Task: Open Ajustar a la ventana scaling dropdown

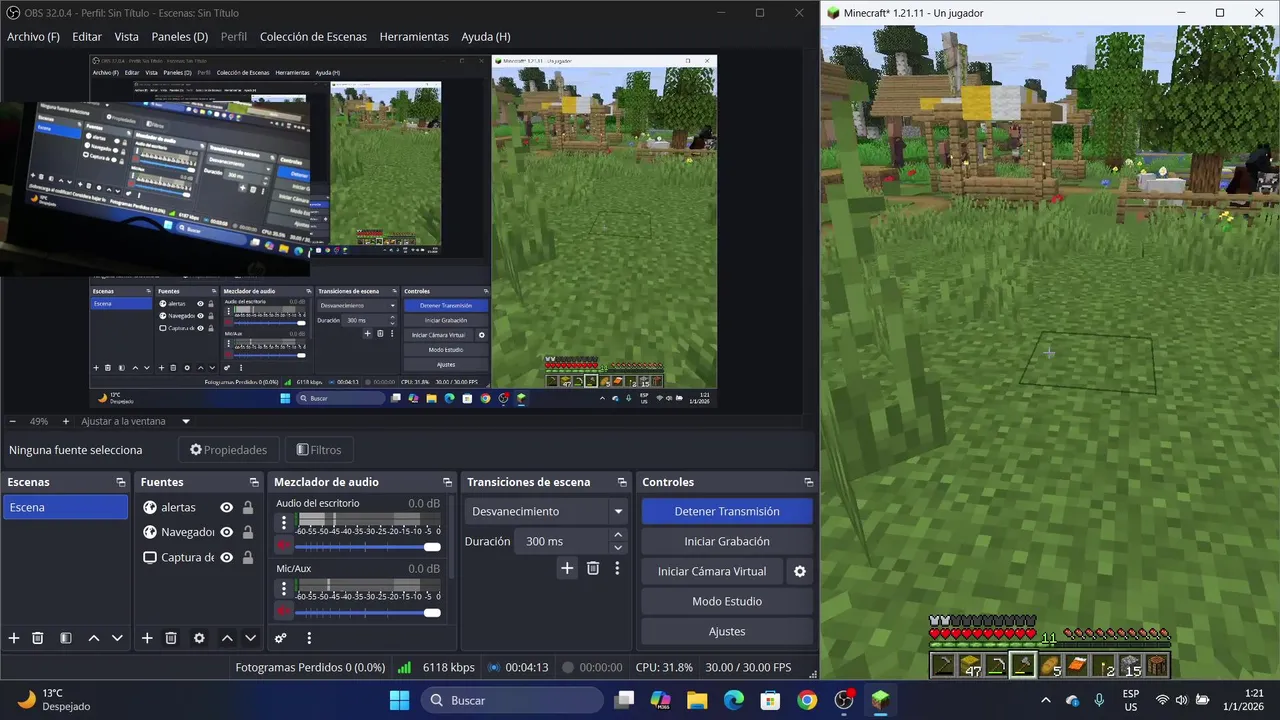Action: [135, 421]
